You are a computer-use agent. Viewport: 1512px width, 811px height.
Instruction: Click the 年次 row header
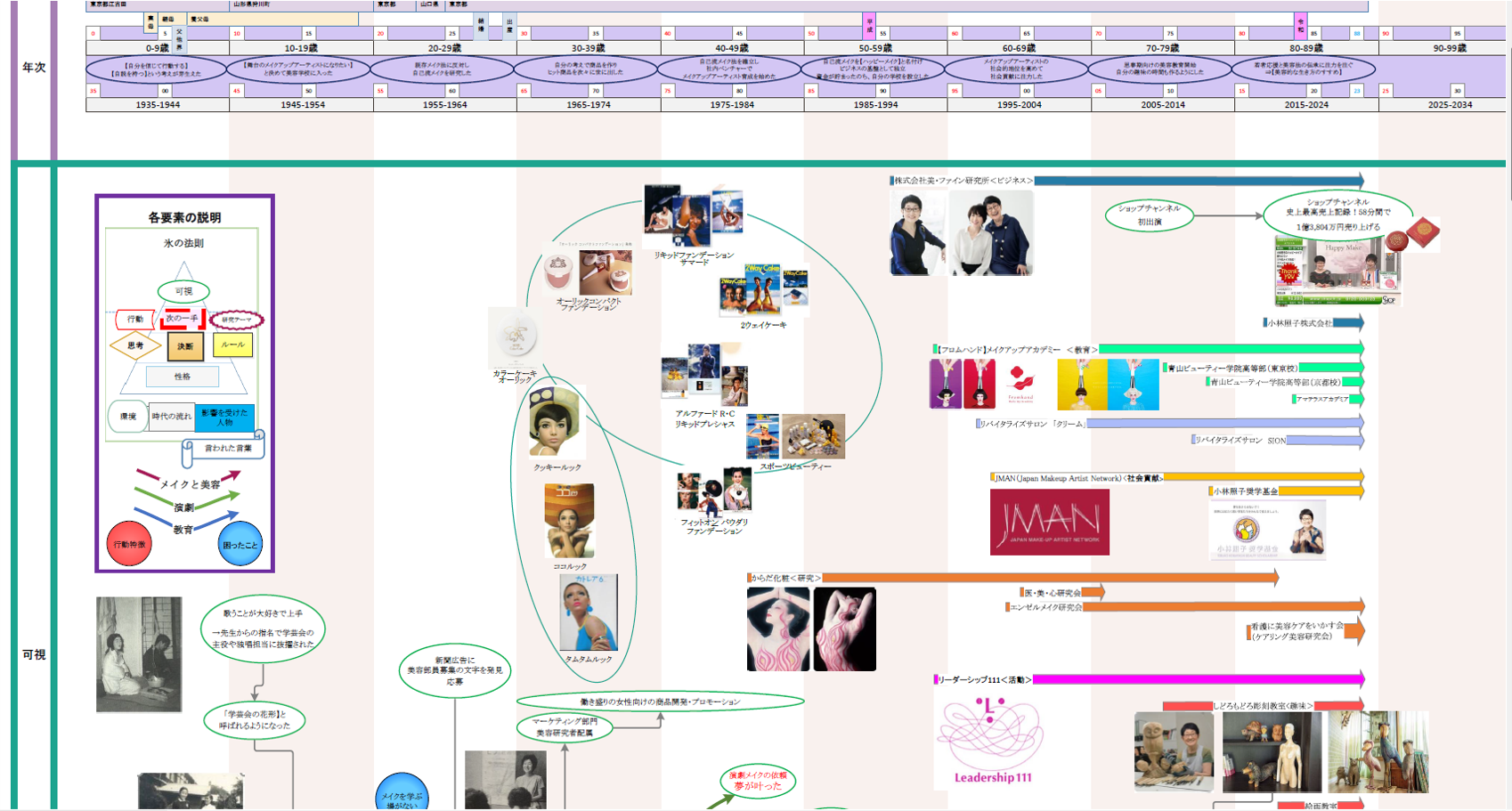click(34, 68)
